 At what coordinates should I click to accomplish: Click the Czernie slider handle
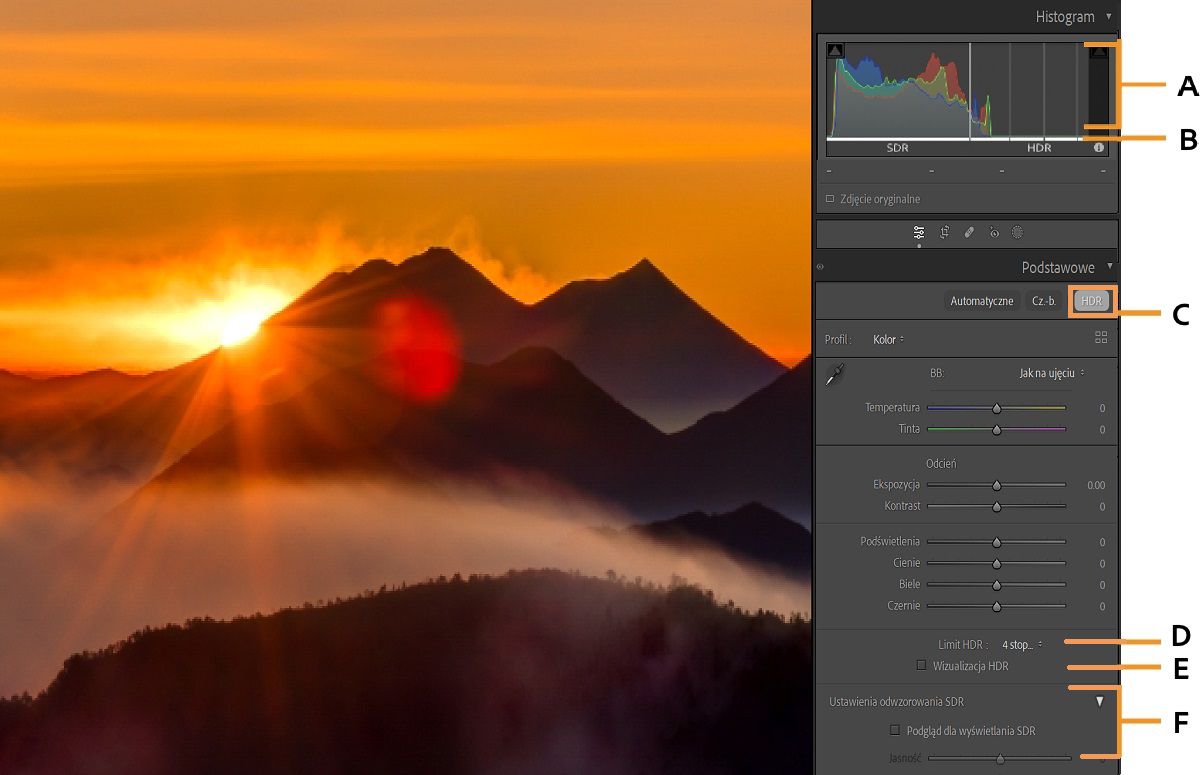(x=996, y=606)
